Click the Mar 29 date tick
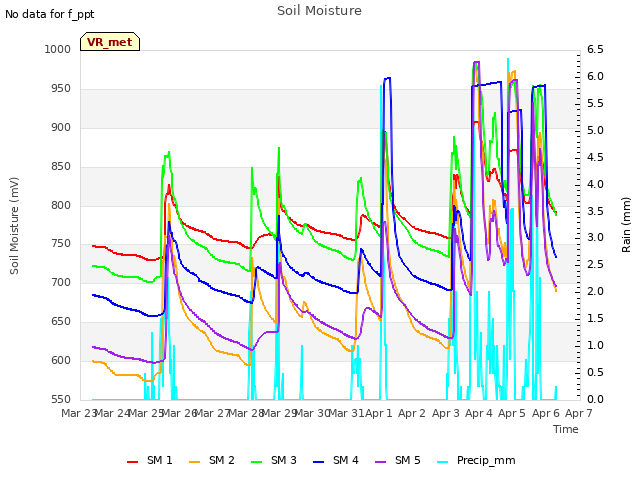 279,413
